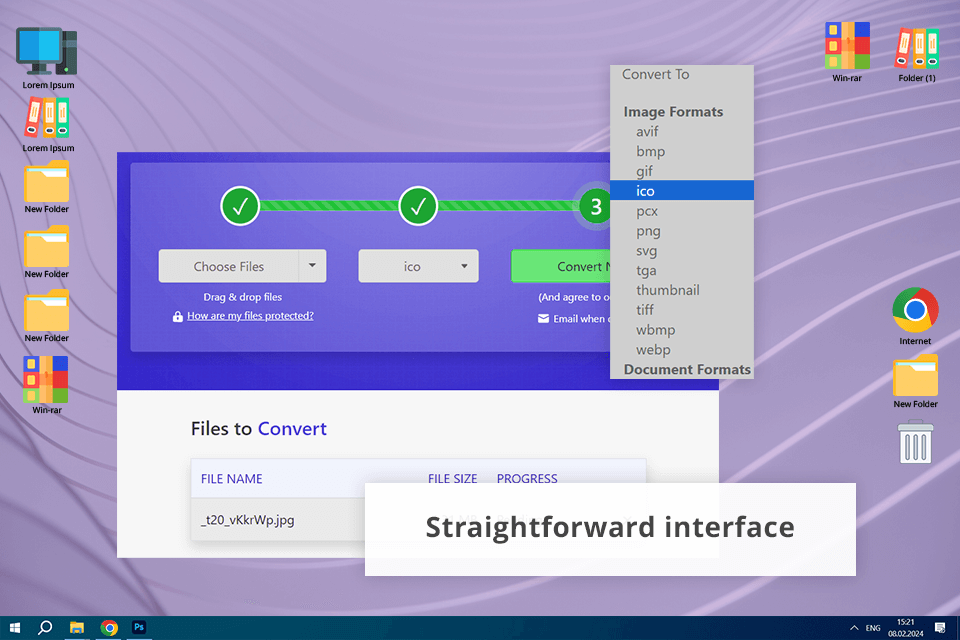Open File Explorer from the taskbar
This screenshot has width=960, height=640.
tap(77, 628)
